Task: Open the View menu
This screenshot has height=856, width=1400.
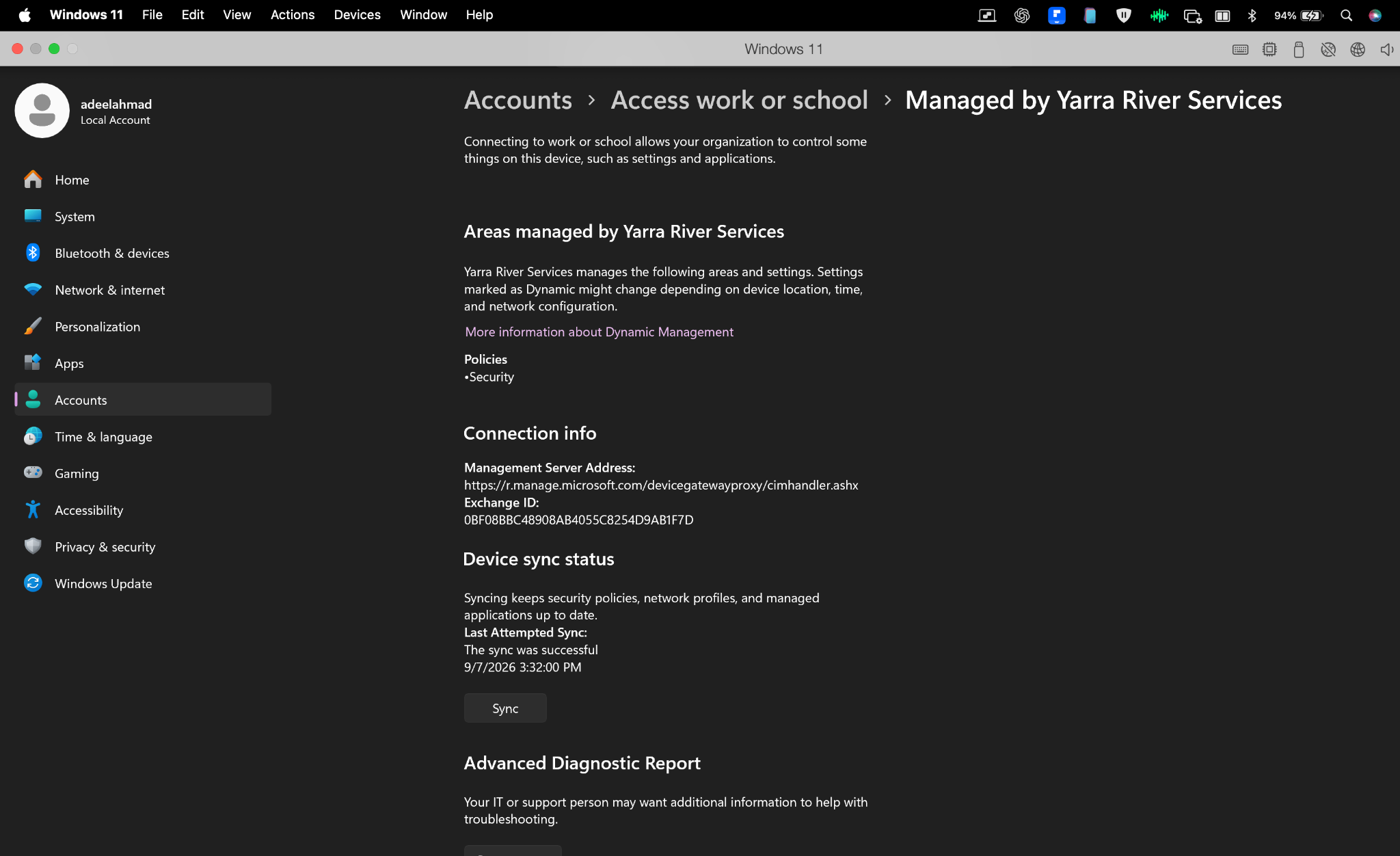Action: pyautogui.click(x=237, y=15)
